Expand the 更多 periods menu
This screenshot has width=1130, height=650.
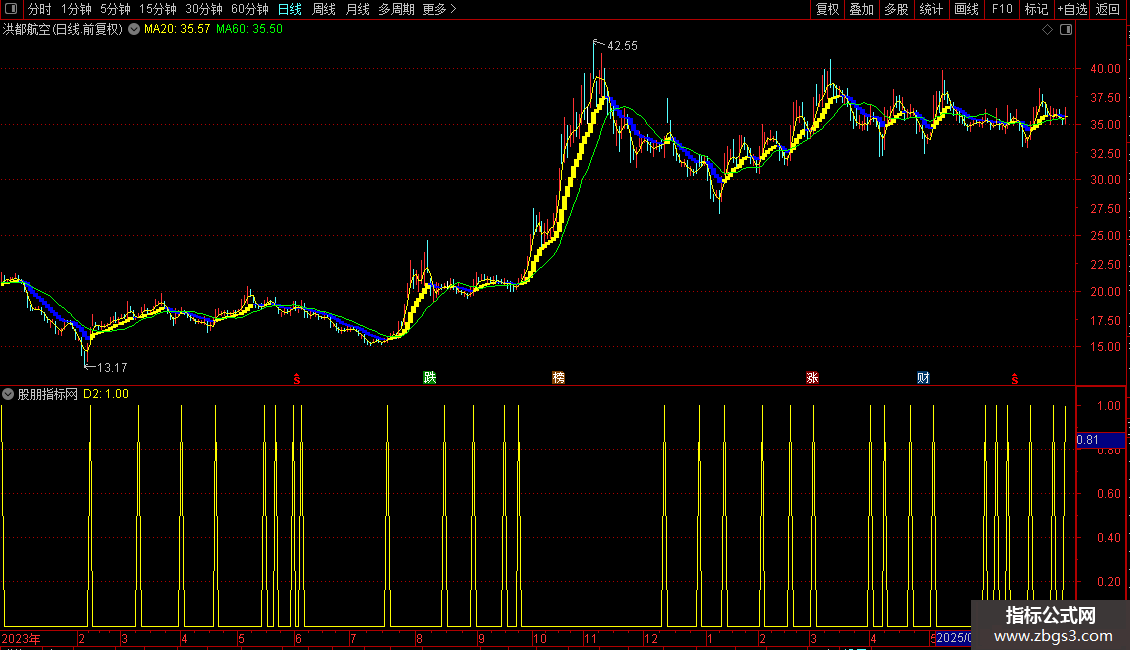(440, 9)
